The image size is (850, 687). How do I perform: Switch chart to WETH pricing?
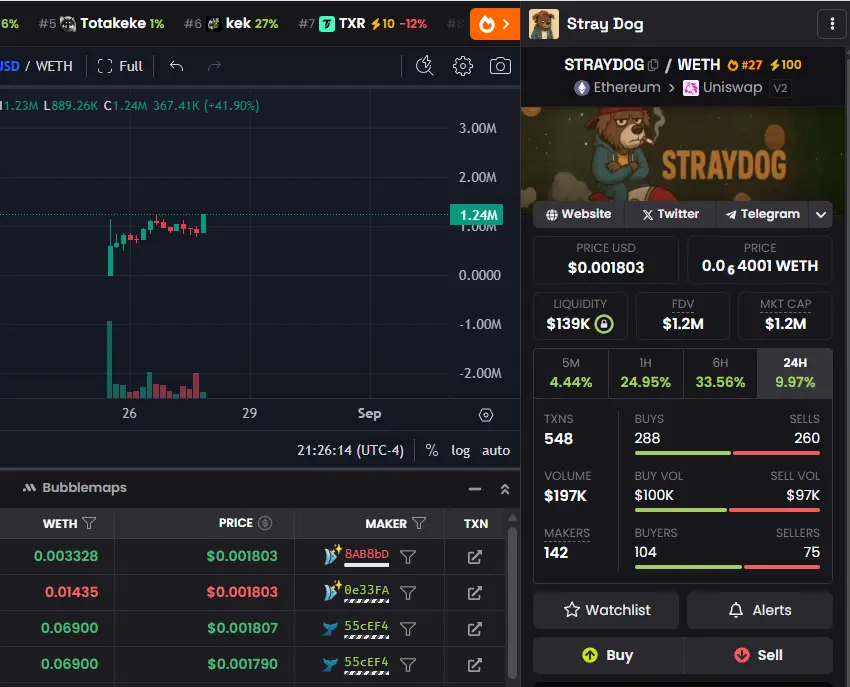tap(54, 66)
